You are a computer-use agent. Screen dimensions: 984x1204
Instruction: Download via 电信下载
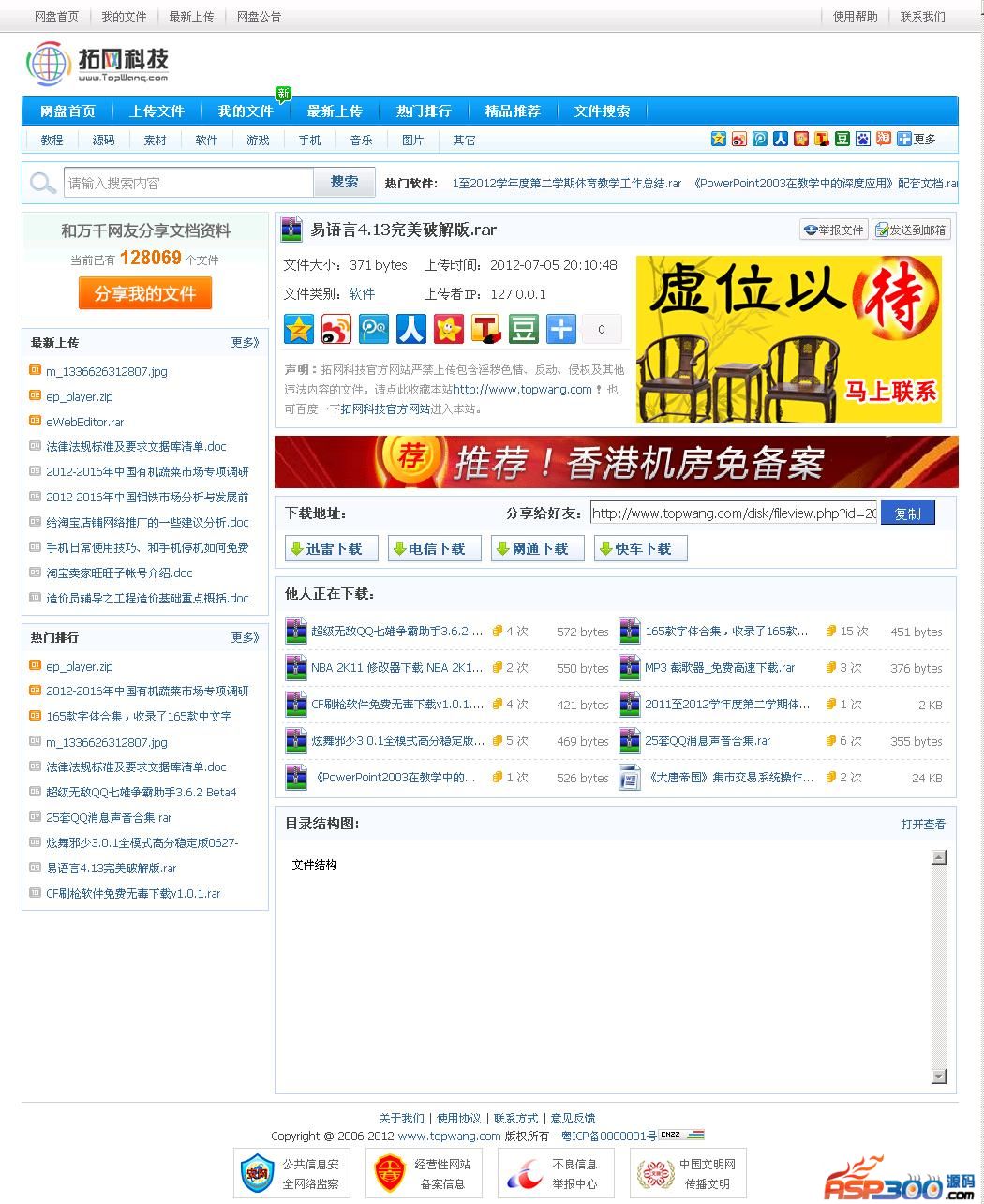(434, 548)
